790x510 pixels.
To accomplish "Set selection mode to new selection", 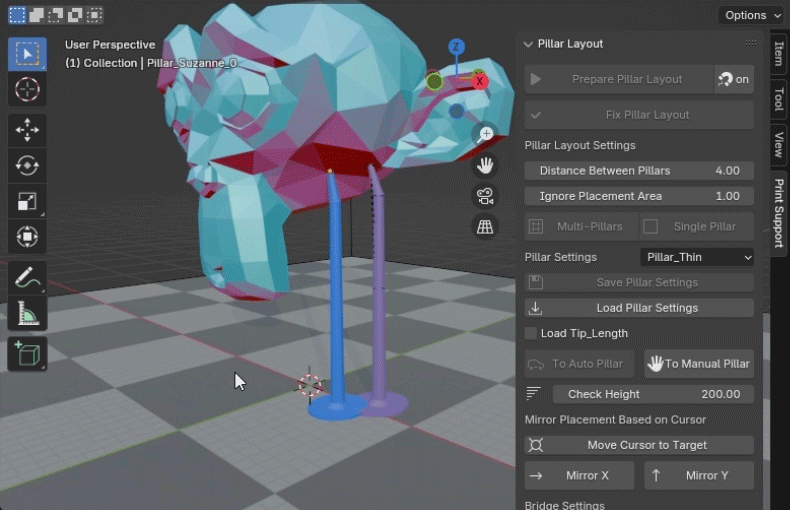I will tap(17, 15).
